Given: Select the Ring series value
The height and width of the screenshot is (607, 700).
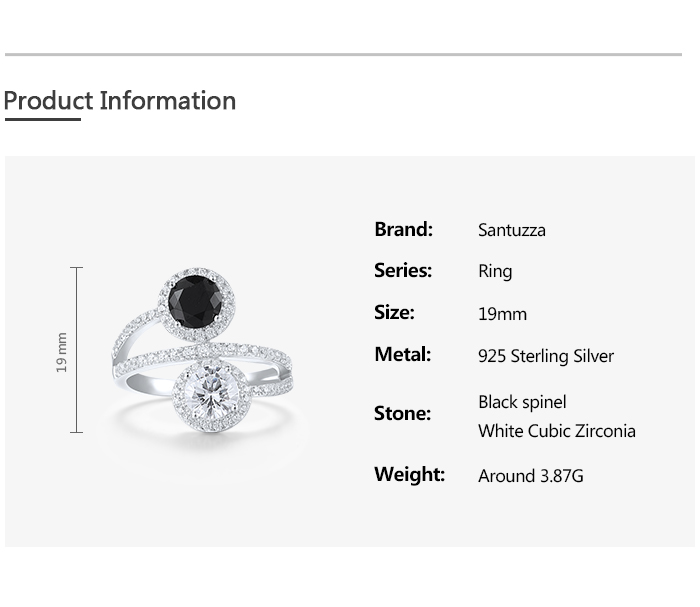Looking at the screenshot, I should click(495, 272).
